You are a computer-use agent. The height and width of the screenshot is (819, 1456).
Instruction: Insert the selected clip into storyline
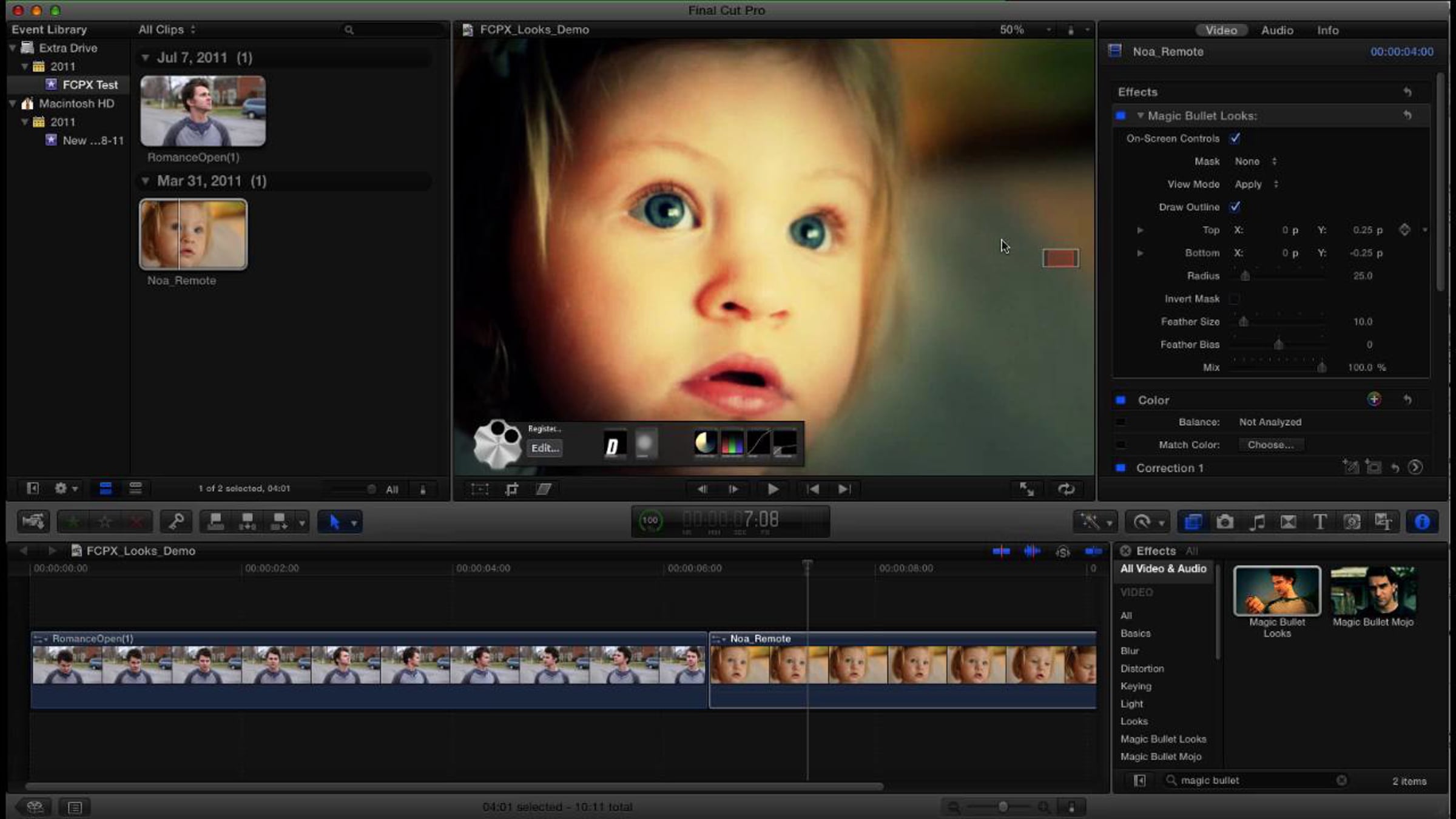coord(248,521)
